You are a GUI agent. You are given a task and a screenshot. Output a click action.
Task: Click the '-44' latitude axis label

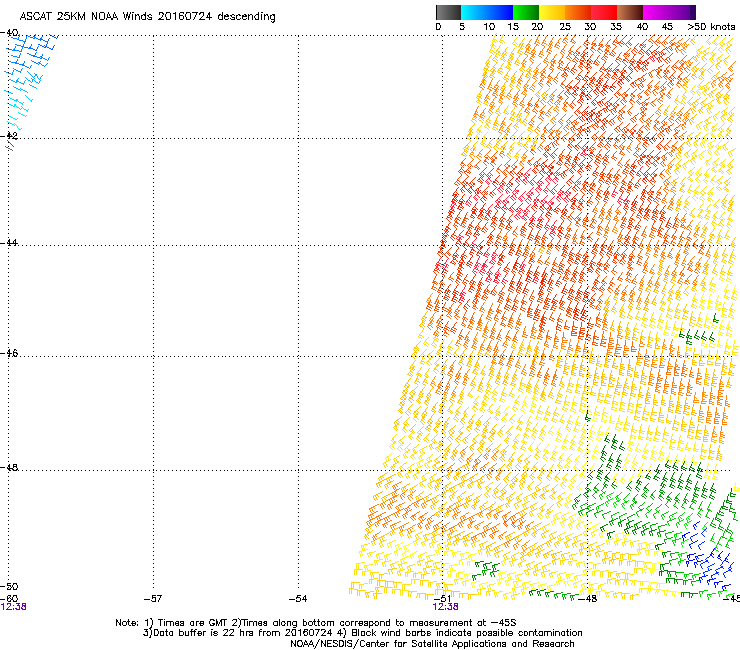point(9,243)
